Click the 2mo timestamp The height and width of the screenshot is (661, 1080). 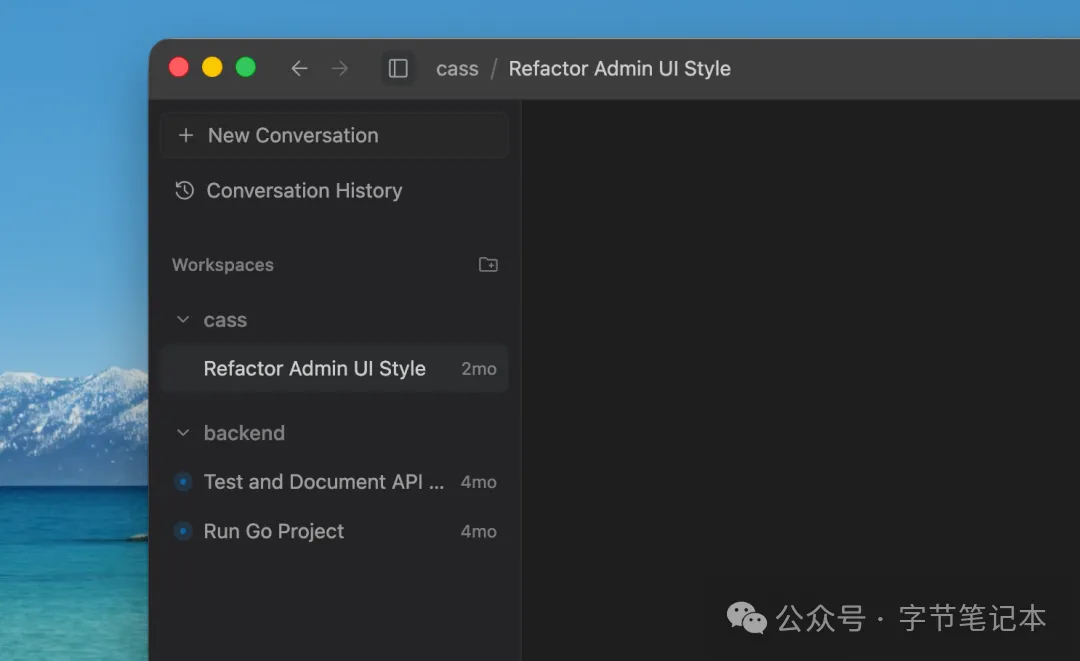[x=479, y=369]
